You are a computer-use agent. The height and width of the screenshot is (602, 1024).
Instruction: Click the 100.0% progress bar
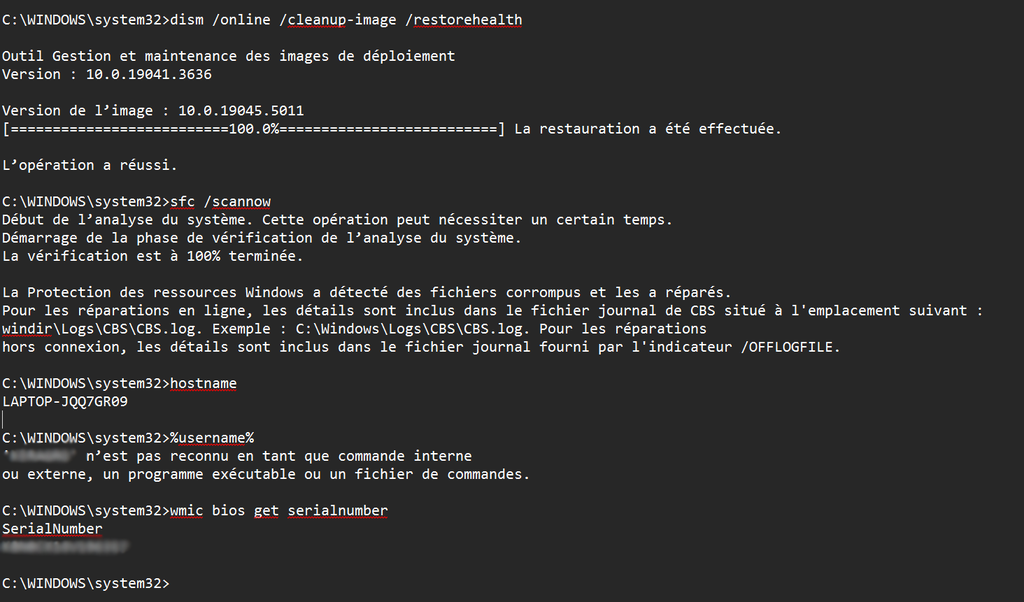tap(254, 129)
